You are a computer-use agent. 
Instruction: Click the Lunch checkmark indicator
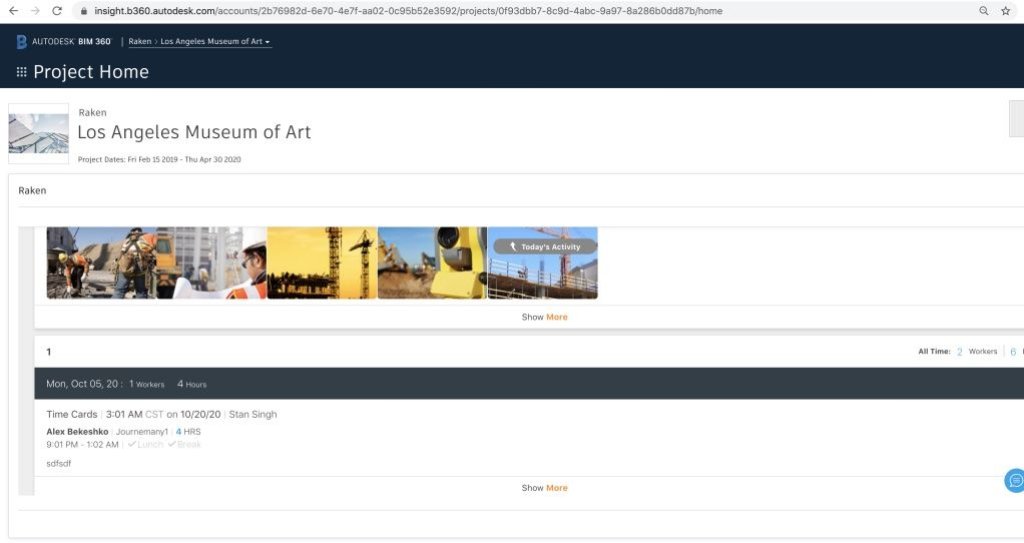(145, 444)
